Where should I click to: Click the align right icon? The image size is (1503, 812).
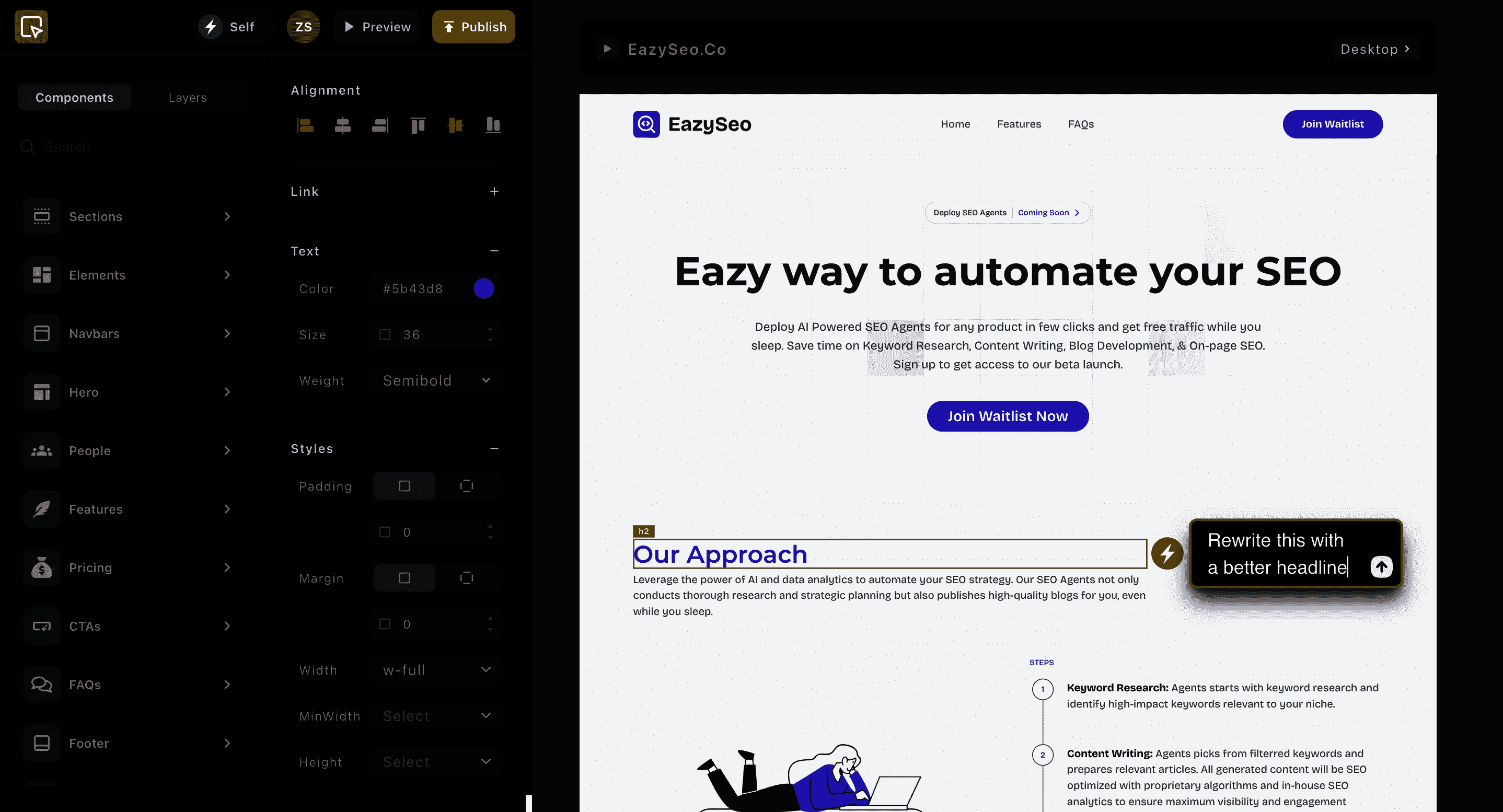click(x=380, y=125)
